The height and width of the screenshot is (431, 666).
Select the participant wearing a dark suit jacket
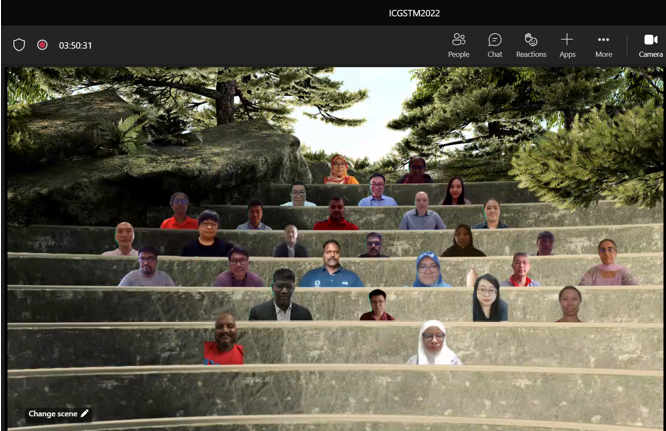(281, 295)
